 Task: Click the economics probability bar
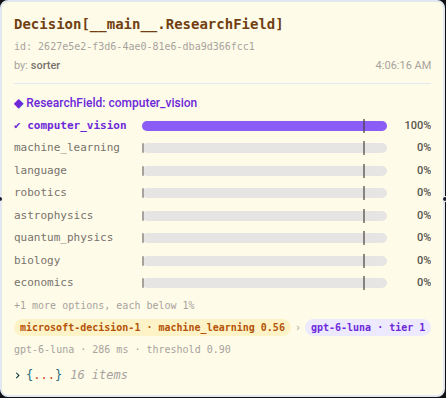coord(264,283)
